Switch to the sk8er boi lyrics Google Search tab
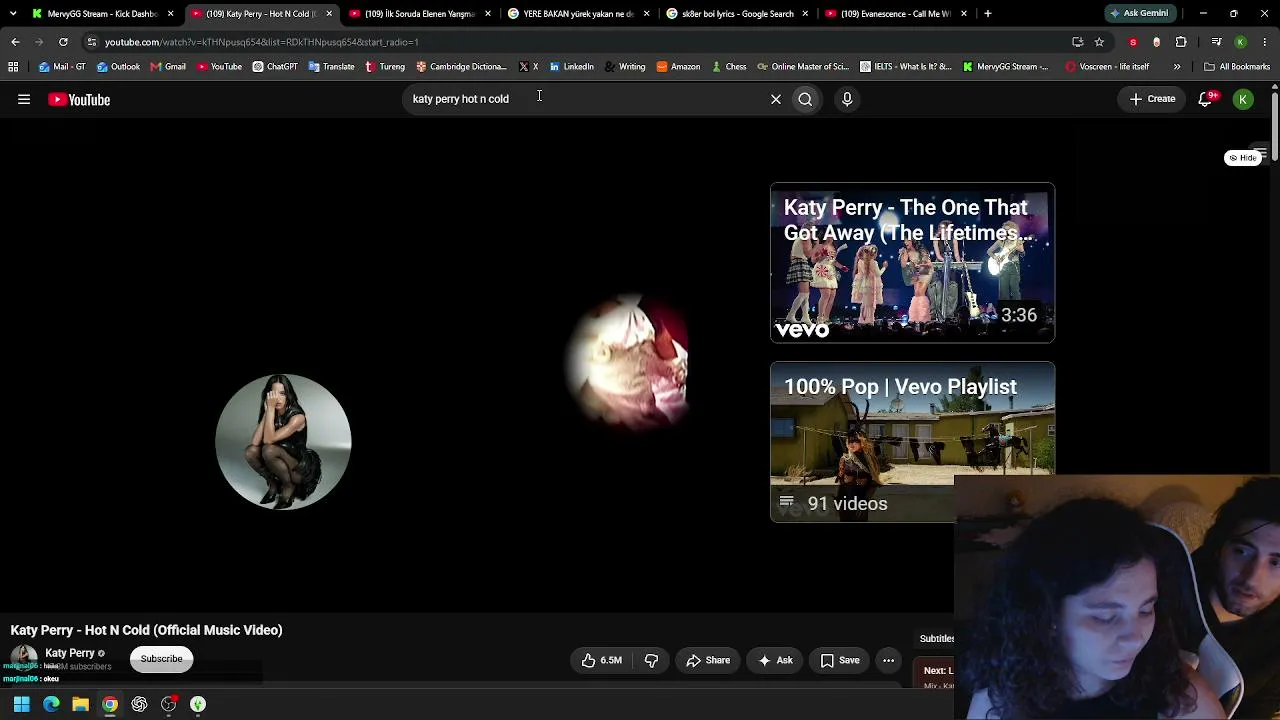The height and width of the screenshot is (720, 1280). [737, 14]
